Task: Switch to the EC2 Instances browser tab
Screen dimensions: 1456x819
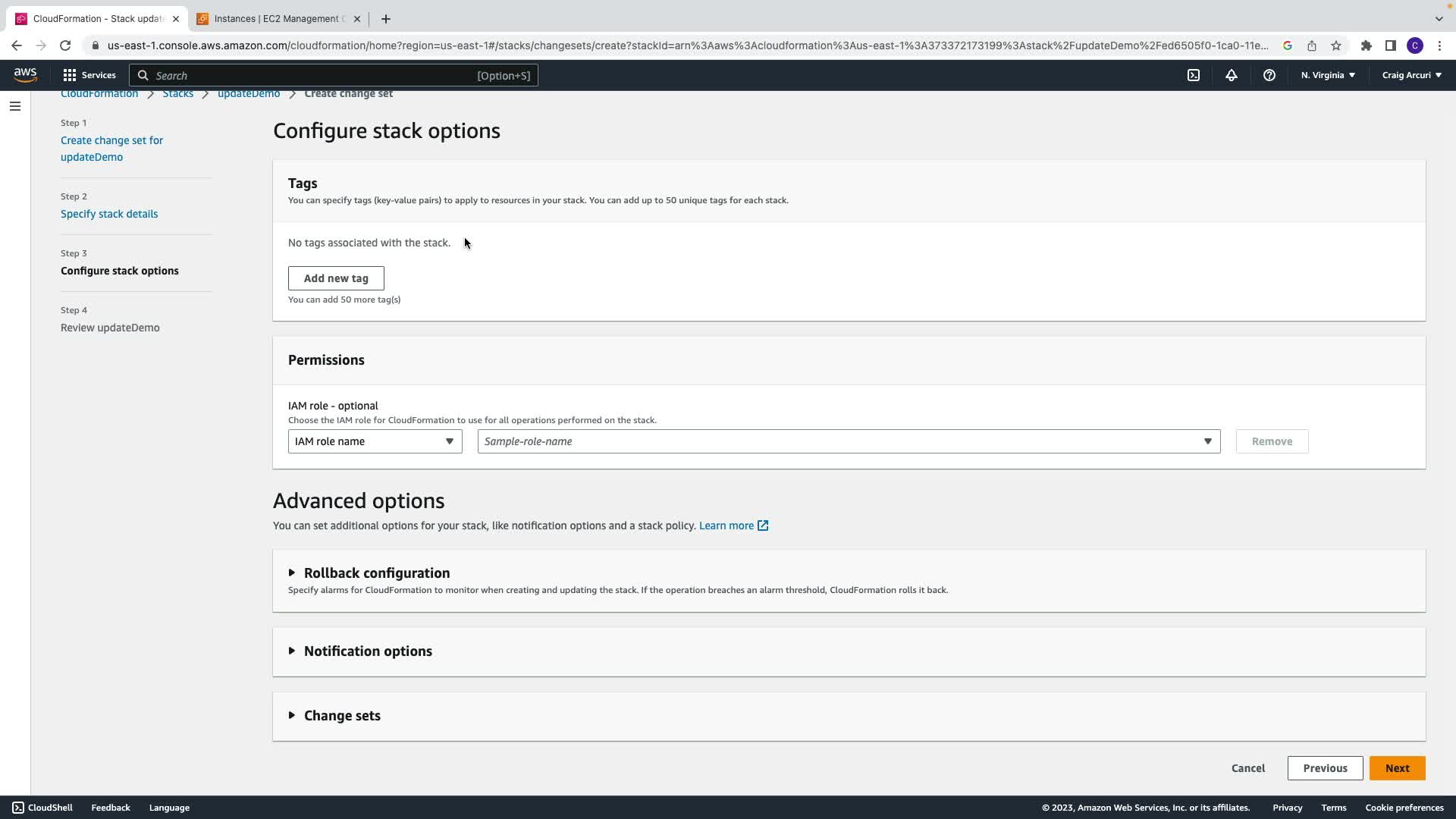Action: tap(276, 19)
